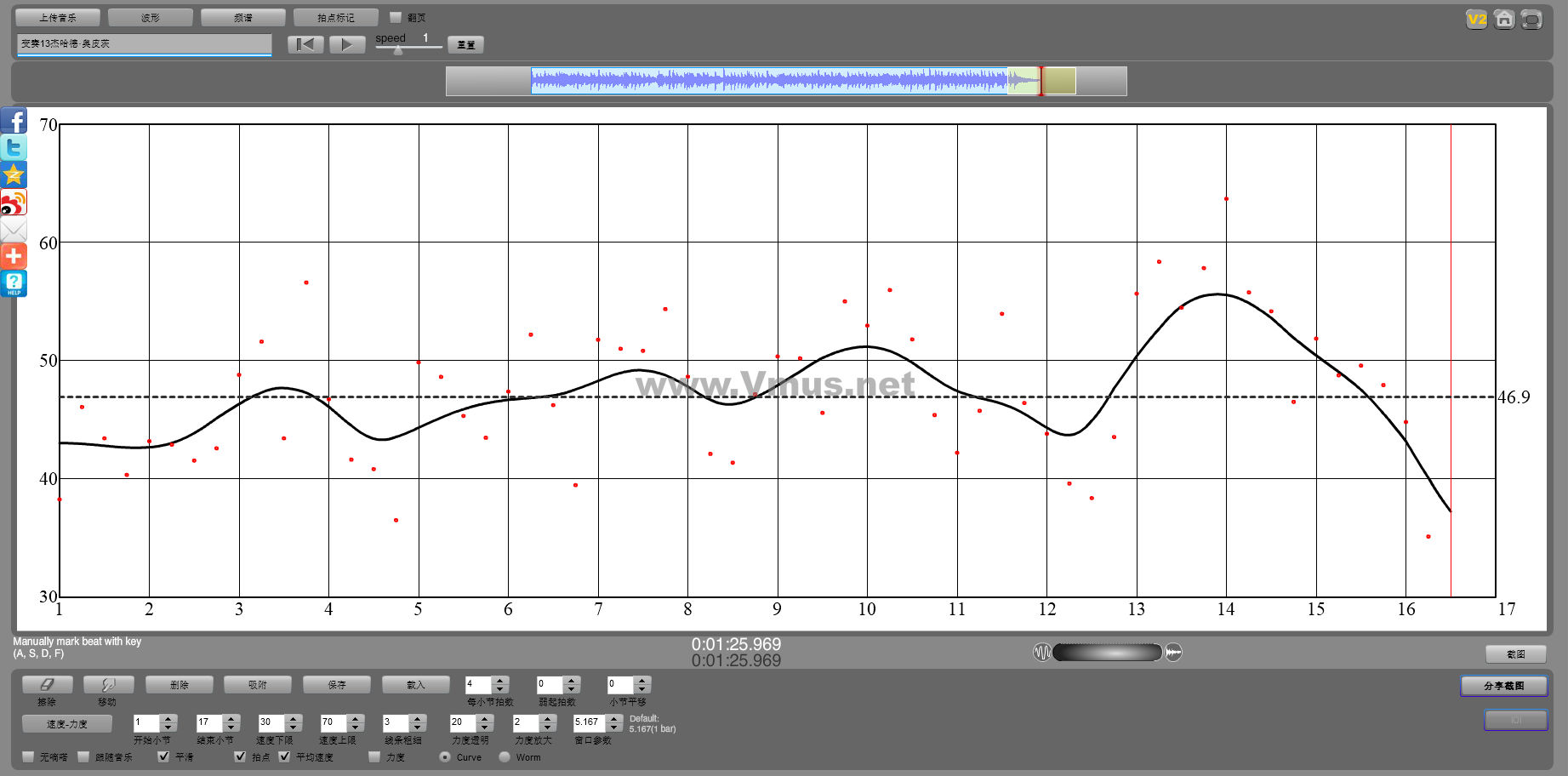The image size is (1568, 776).
Task: Select the Worm radio button
Action: tap(505, 756)
